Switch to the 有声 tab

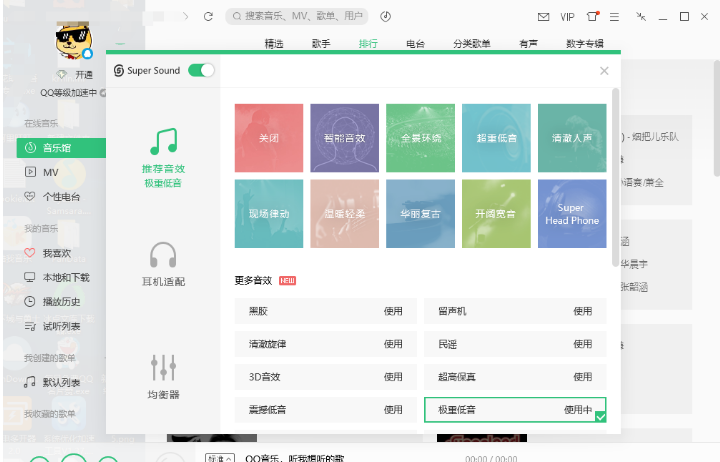(x=529, y=44)
